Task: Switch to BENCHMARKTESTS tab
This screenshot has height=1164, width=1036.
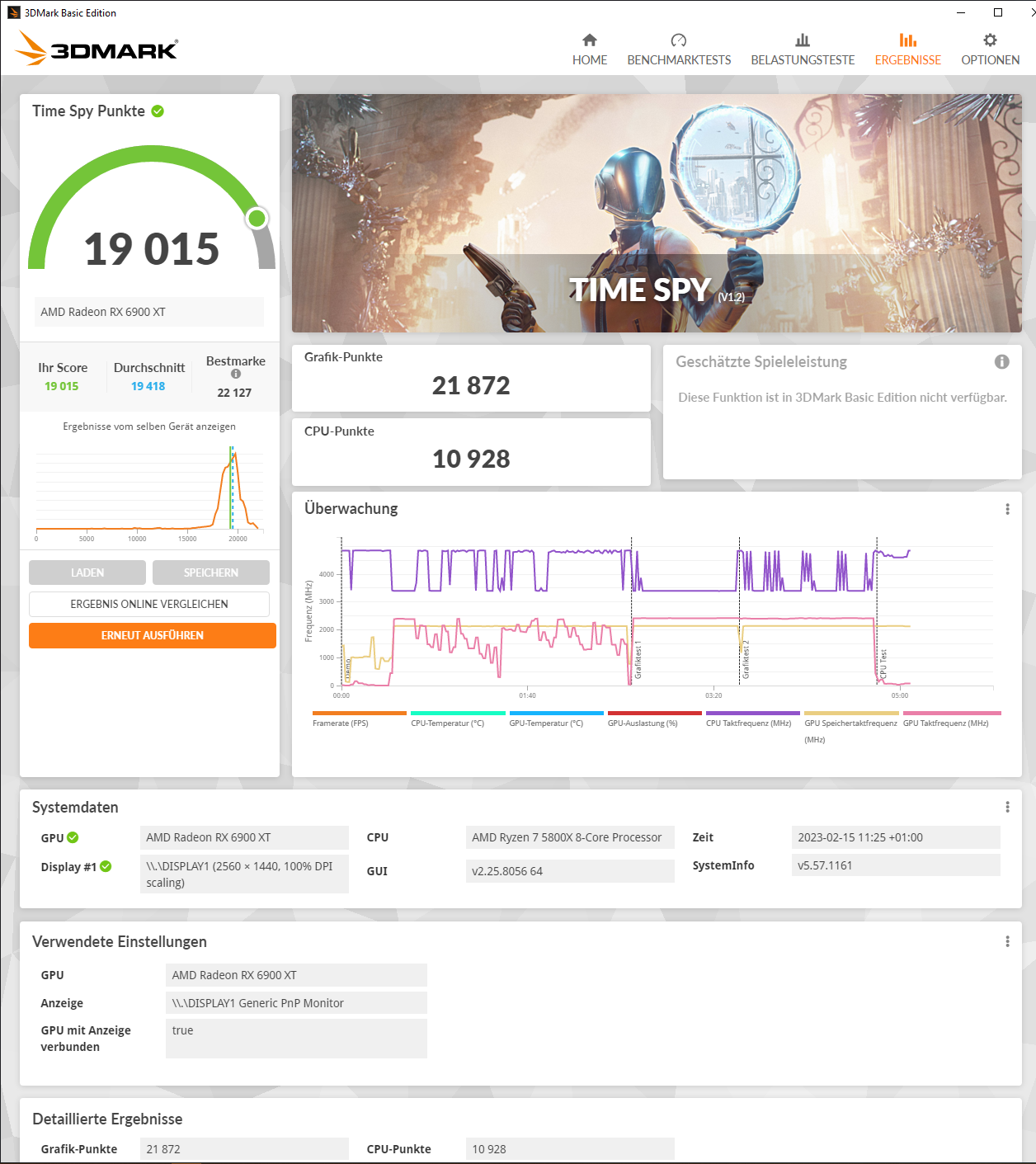Action: point(679,49)
